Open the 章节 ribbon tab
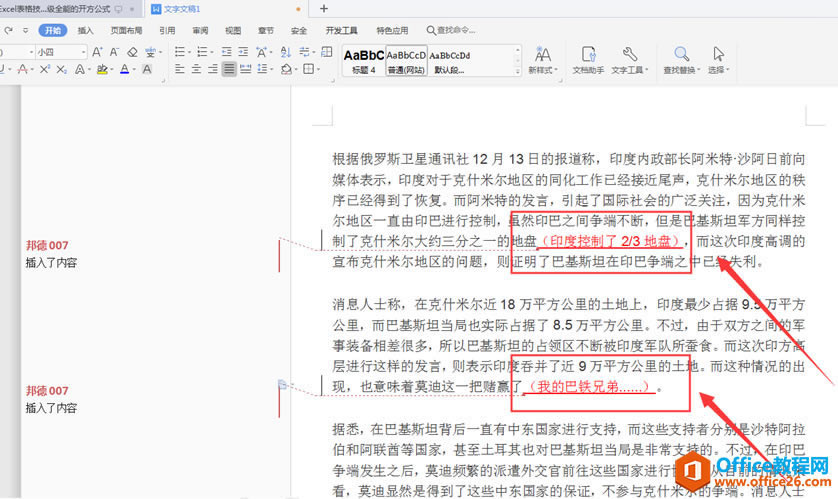The image size is (838, 499). pos(266,30)
